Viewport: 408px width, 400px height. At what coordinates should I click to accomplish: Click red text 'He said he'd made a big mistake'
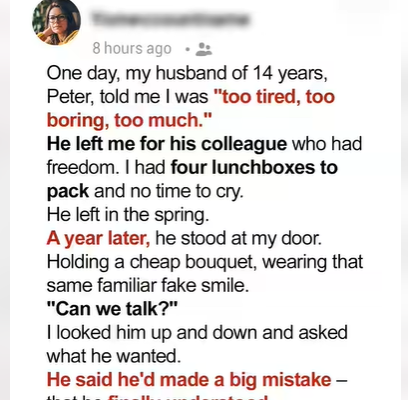(189, 380)
